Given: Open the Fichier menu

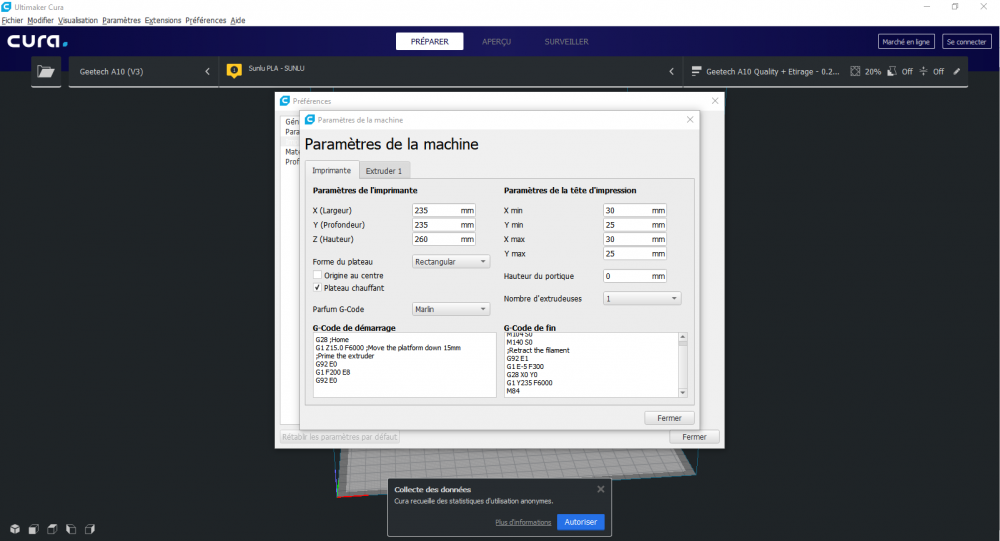Looking at the screenshot, I should tap(12, 20).
